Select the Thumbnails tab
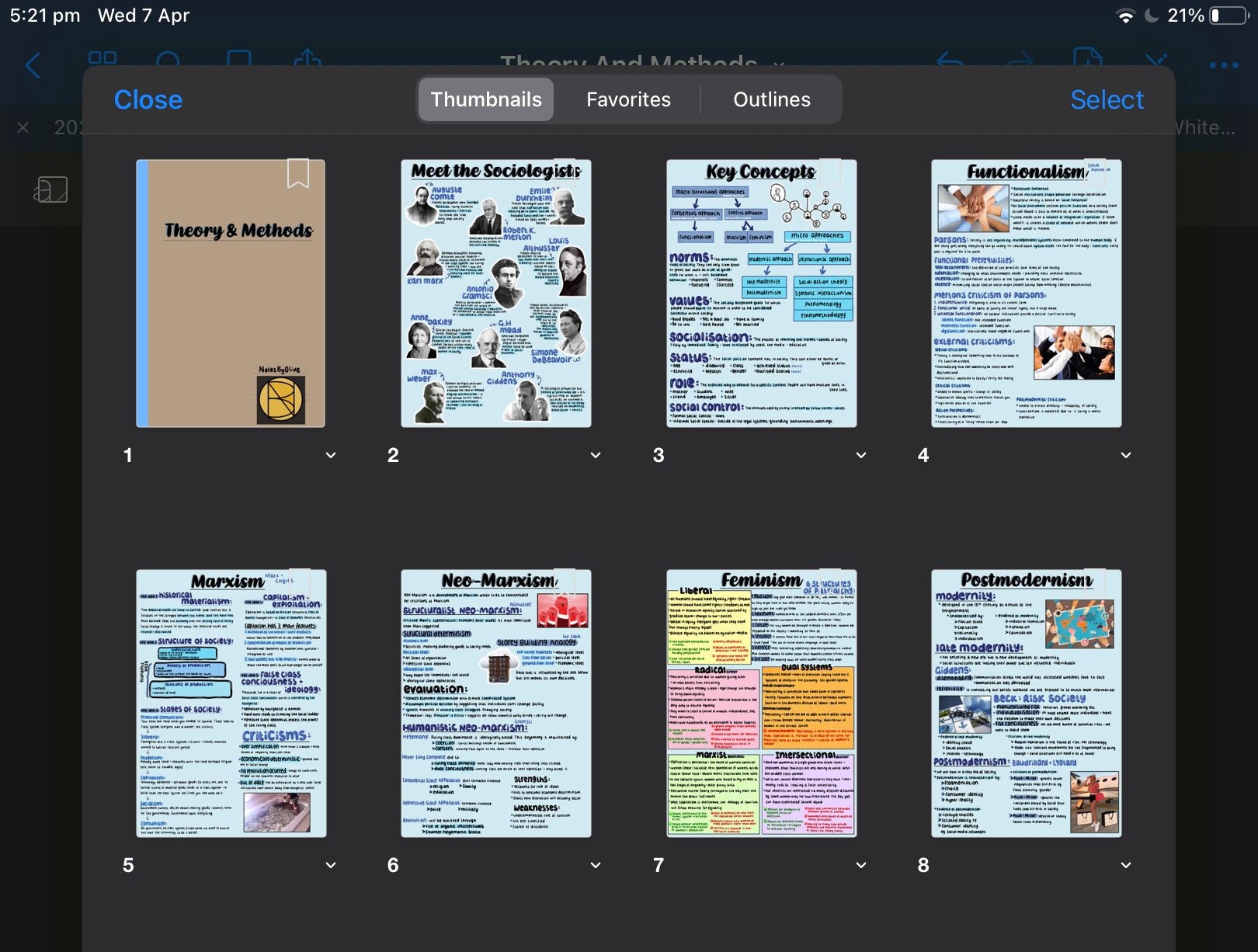The image size is (1258, 952). tap(486, 99)
